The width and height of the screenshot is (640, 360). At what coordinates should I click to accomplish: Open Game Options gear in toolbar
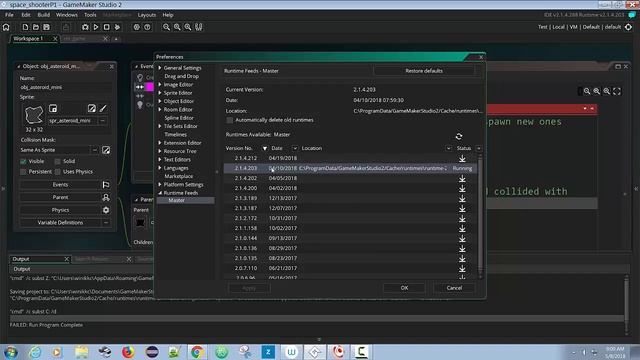(136, 27)
